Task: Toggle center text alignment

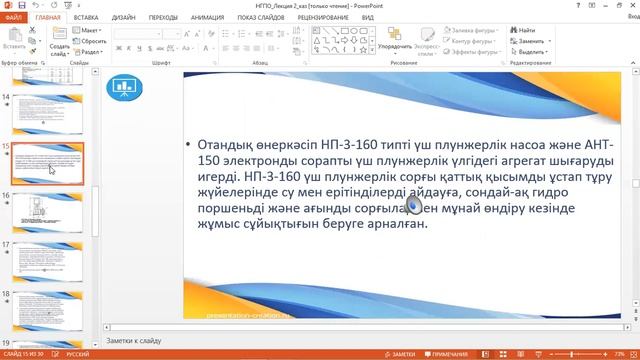Action: pos(236,48)
